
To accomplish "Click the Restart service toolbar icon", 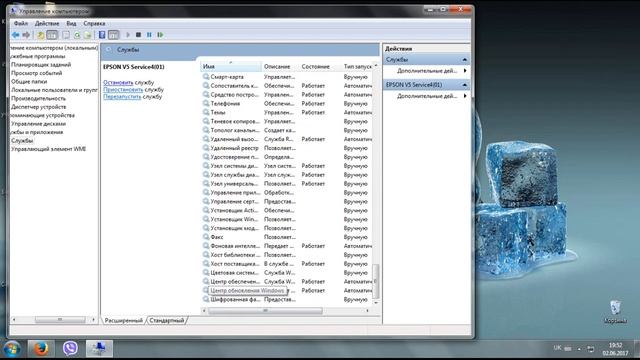I will tap(160, 35).
